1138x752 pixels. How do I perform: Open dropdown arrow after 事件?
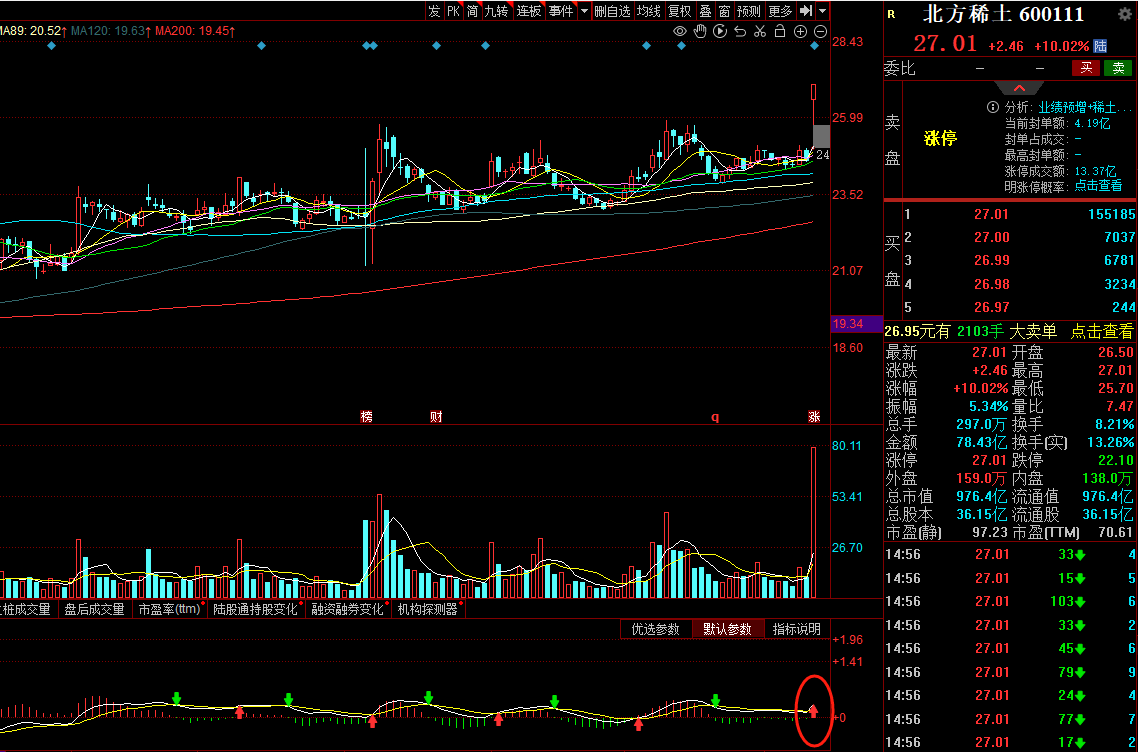point(584,11)
